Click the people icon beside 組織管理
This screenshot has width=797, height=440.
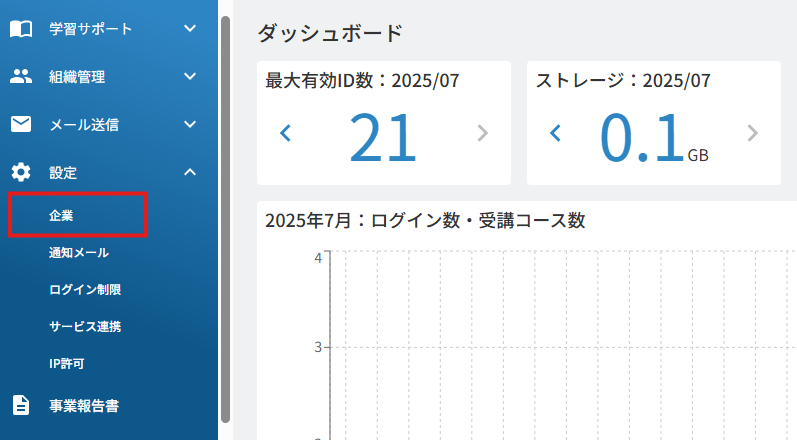click(x=21, y=77)
